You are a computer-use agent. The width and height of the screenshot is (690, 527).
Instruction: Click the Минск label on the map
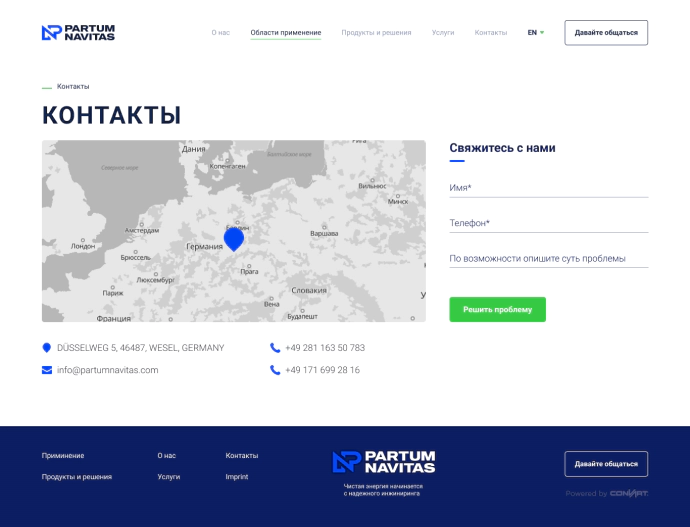pos(398,201)
